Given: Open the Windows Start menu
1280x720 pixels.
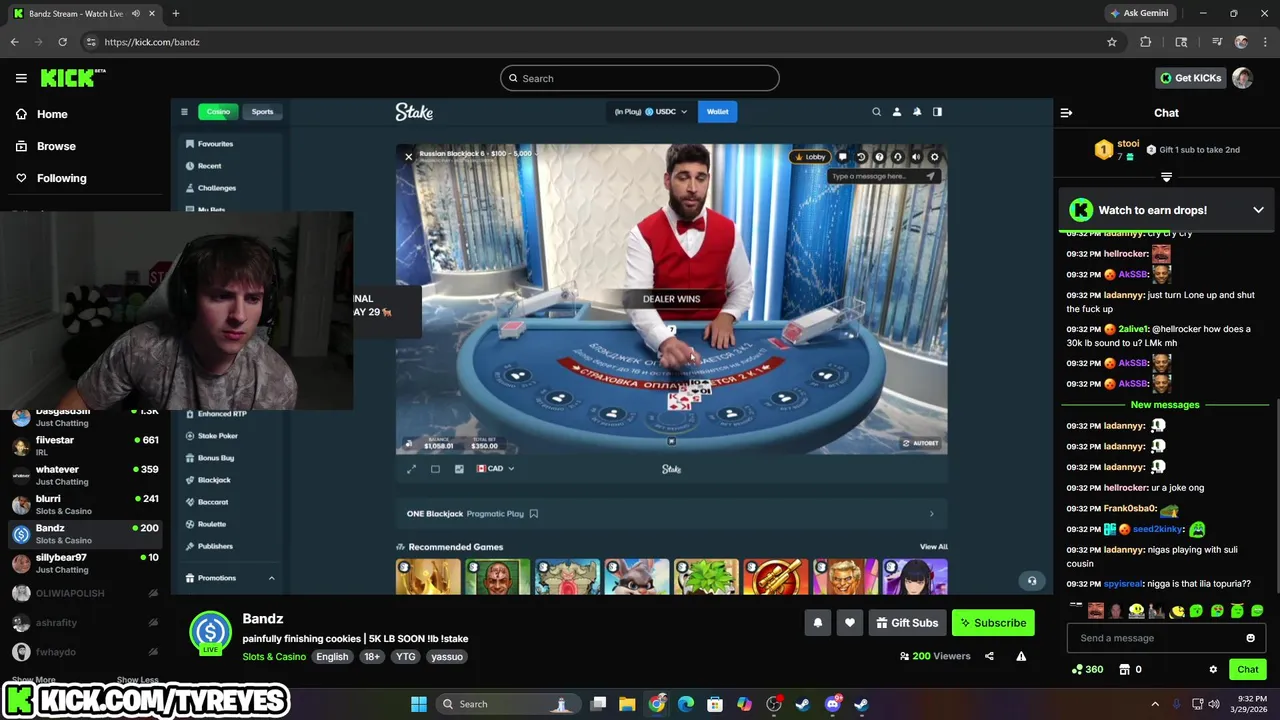Looking at the screenshot, I should pyautogui.click(x=418, y=704).
